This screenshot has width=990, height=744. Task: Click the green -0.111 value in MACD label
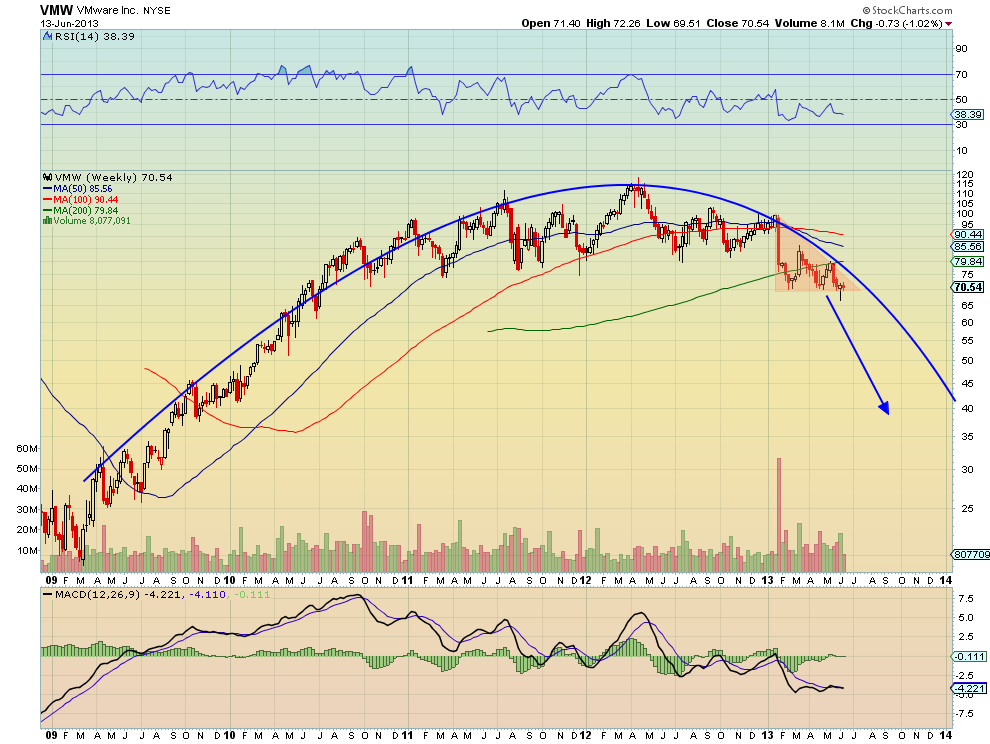tap(252, 594)
